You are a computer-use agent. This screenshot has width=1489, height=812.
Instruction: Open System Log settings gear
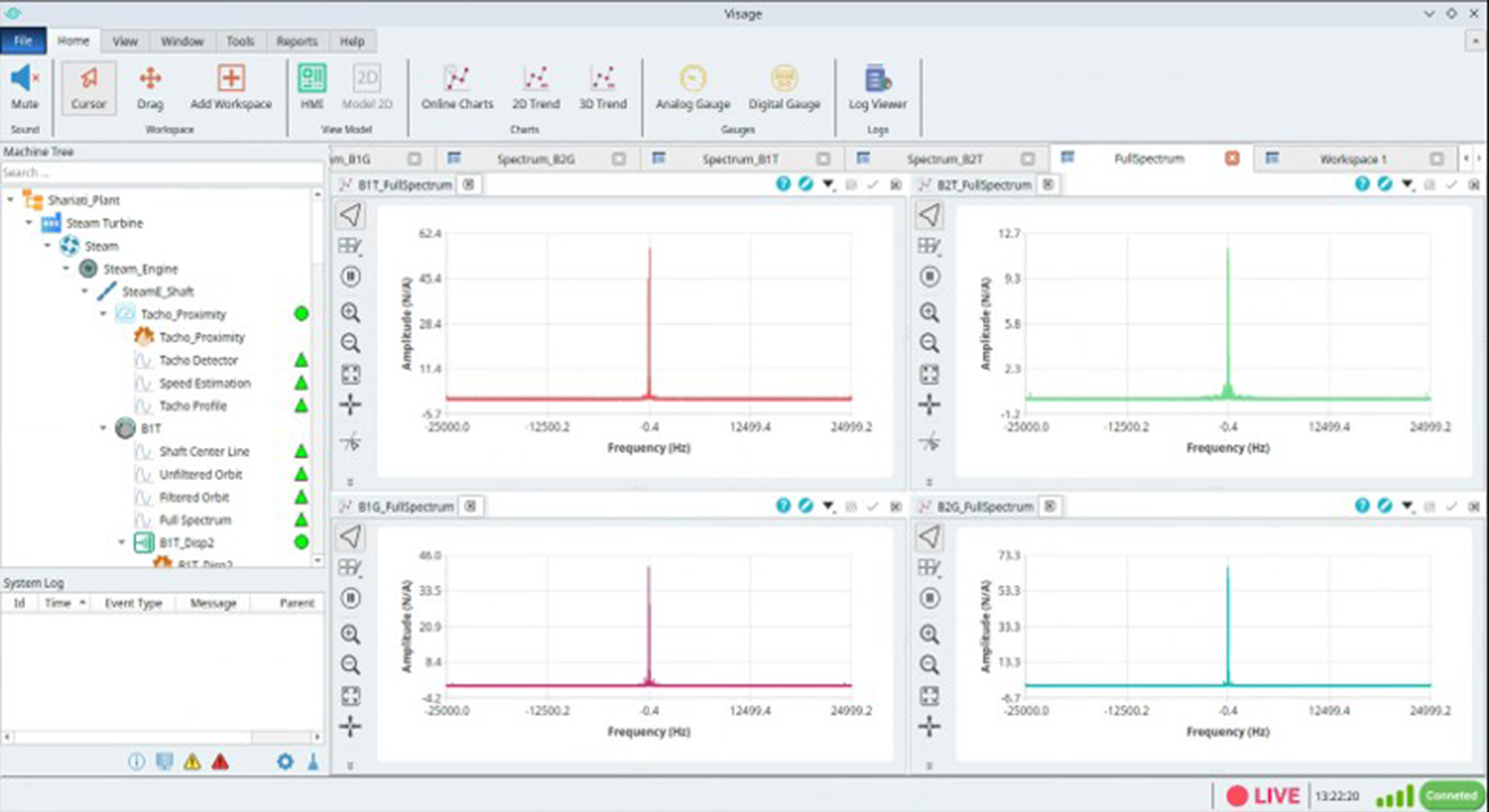285,761
